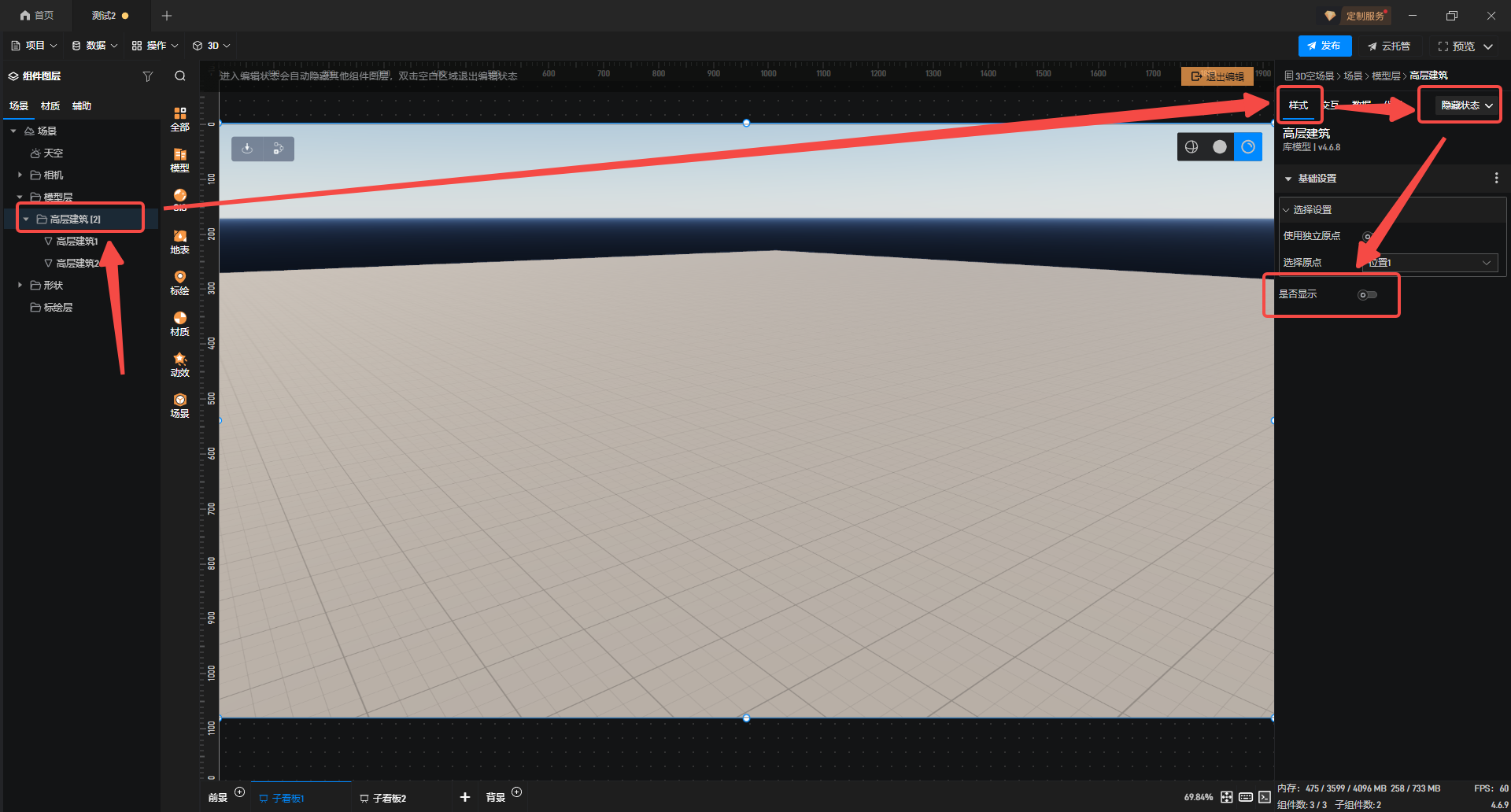
Task: Select 高层建筑1 in the layer tree
Action: point(76,242)
